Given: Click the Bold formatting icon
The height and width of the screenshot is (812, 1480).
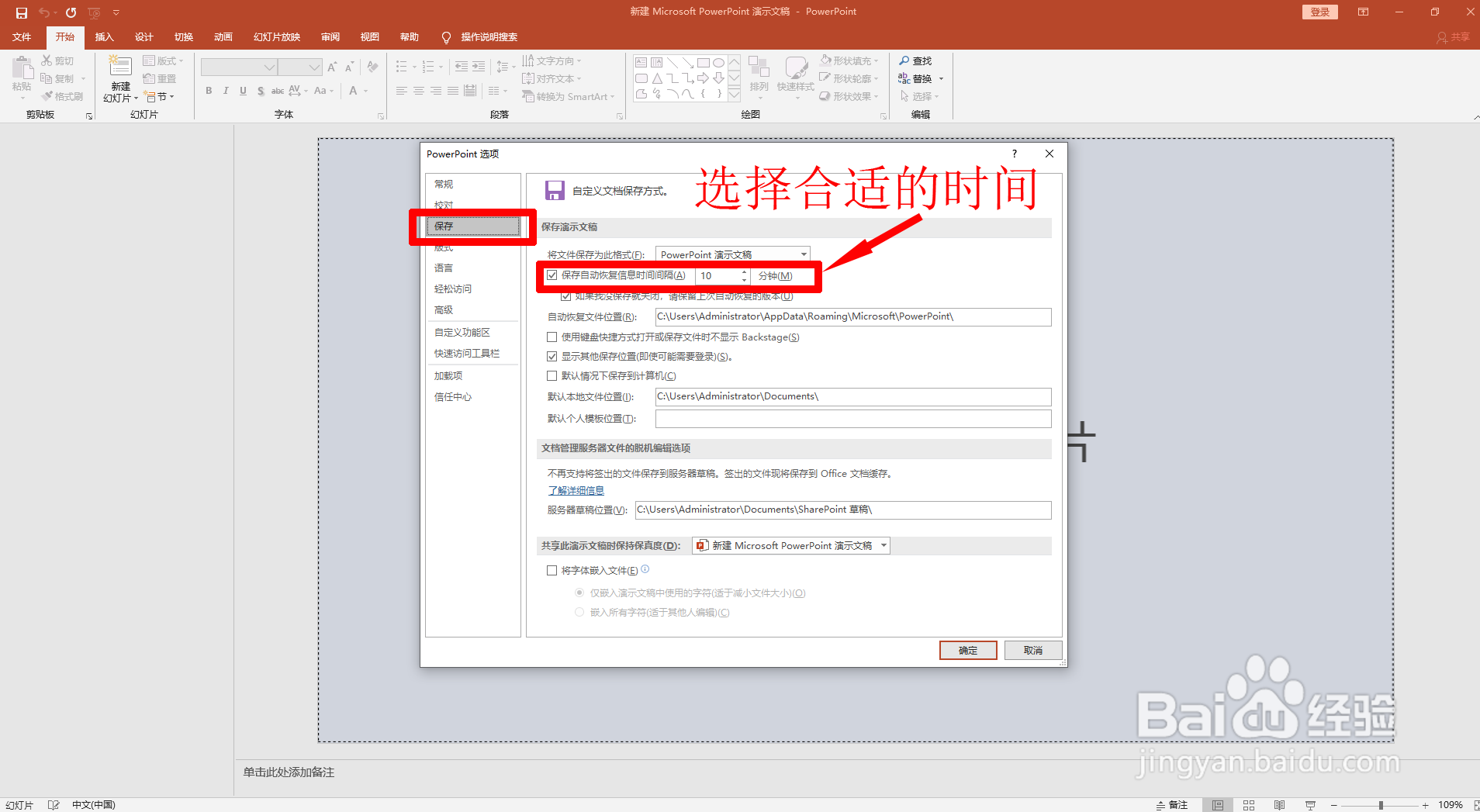Looking at the screenshot, I should [x=209, y=91].
